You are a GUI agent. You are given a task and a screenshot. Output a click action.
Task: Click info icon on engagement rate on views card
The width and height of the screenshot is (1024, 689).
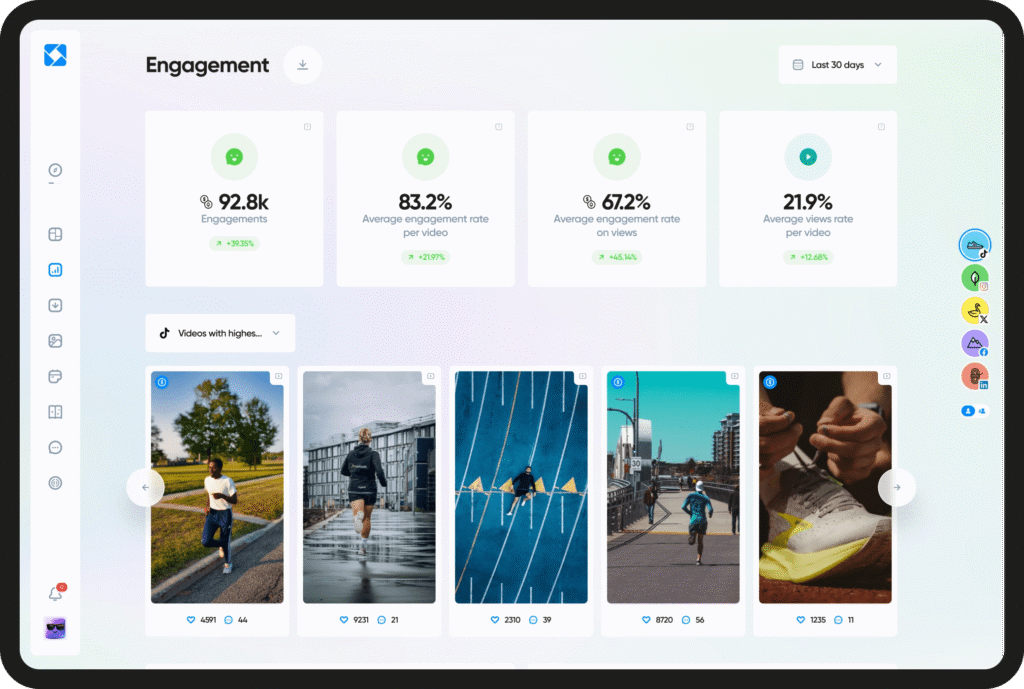pyautogui.click(x=690, y=127)
